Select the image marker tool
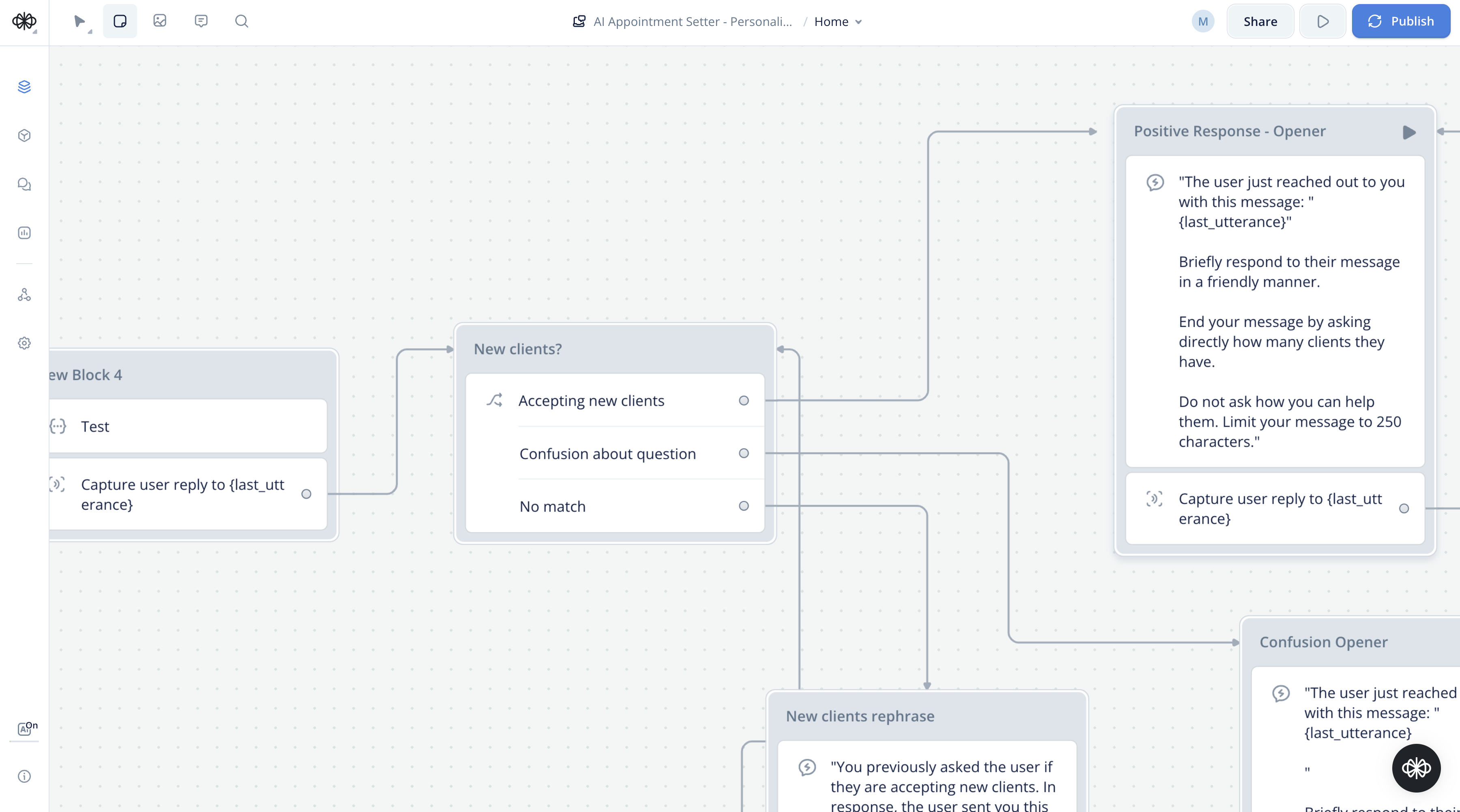 coord(160,21)
